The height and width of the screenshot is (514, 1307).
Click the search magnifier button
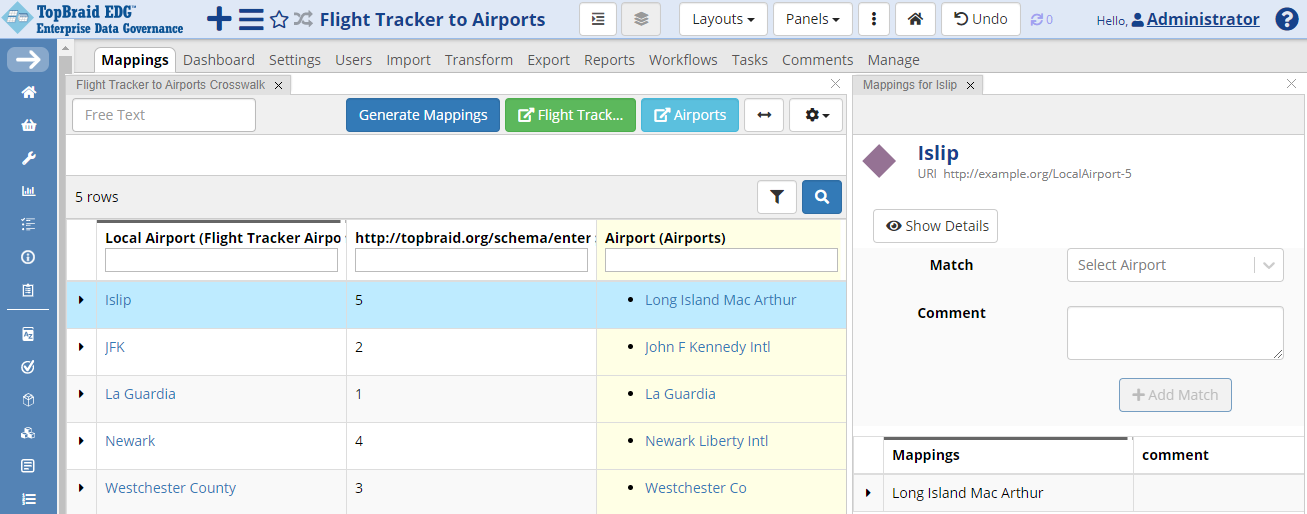pyautogui.click(x=821, y=197)
